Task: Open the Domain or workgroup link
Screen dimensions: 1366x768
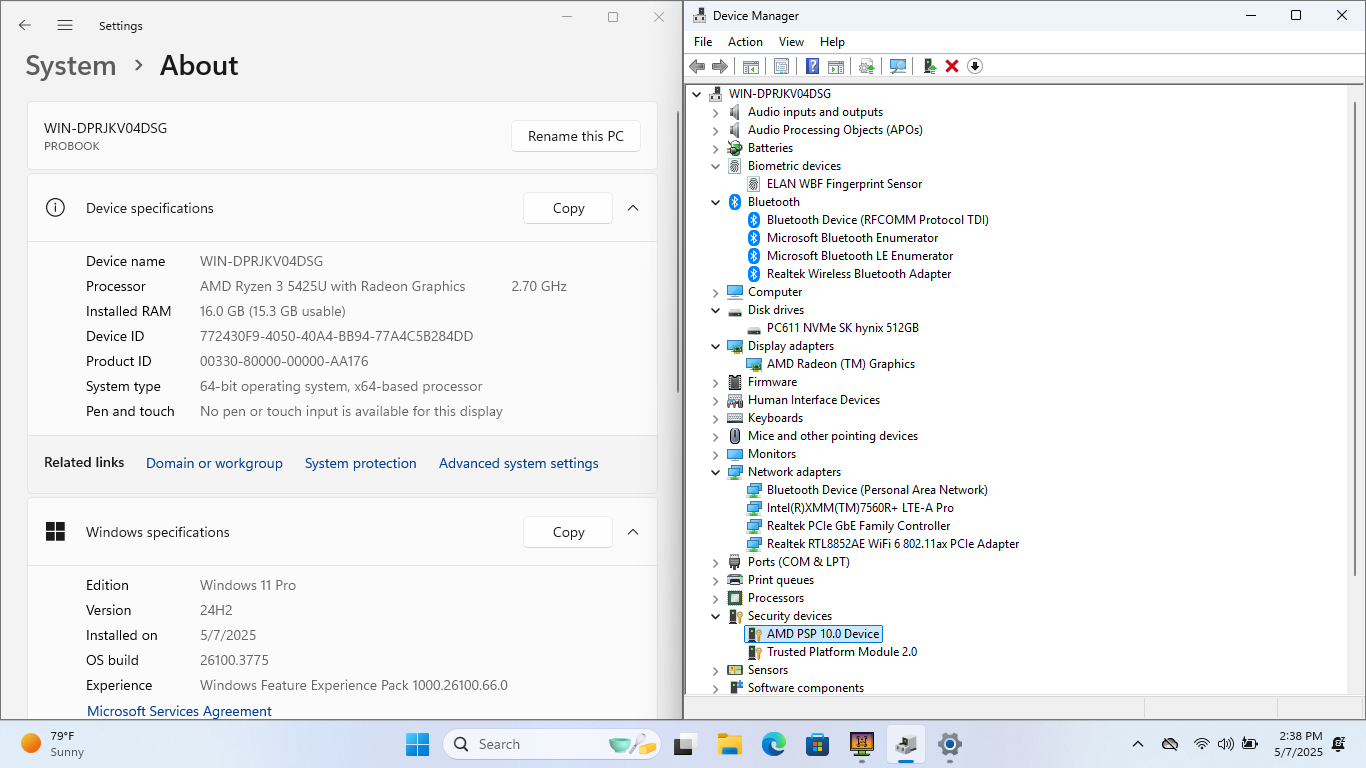Action: tap(214, 463)
